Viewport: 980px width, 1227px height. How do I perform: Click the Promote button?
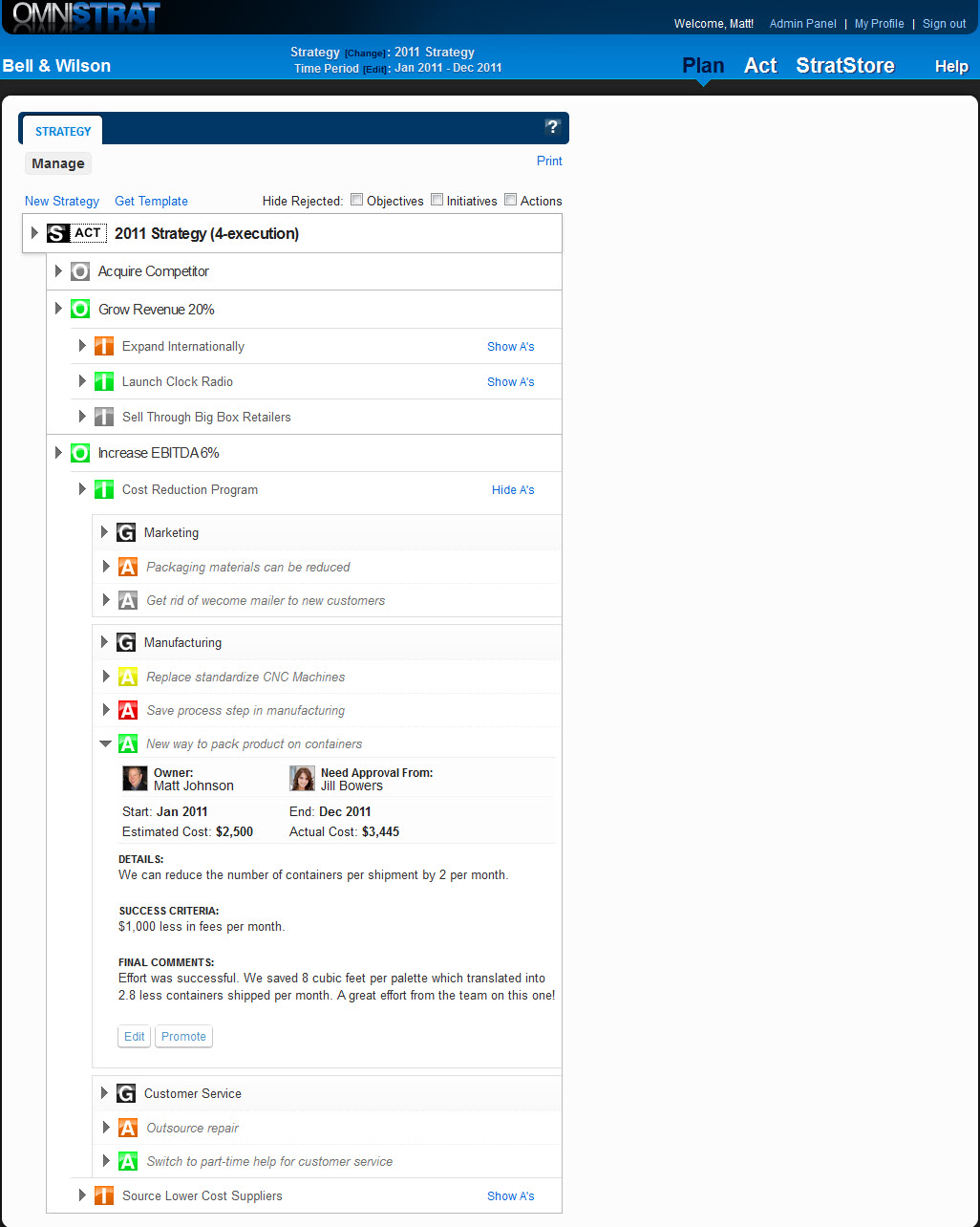pyautogui.click(x=183, y=1036)
